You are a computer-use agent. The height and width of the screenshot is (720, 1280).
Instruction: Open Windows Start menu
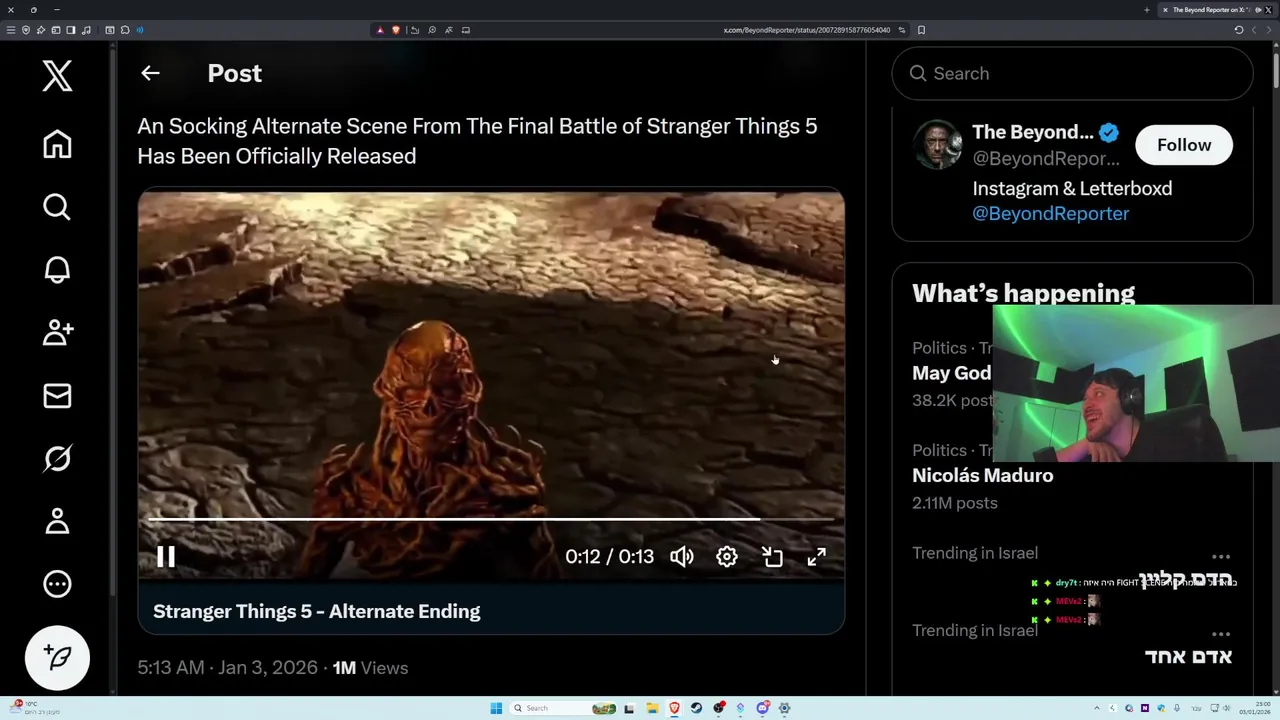tap(496, 708)
